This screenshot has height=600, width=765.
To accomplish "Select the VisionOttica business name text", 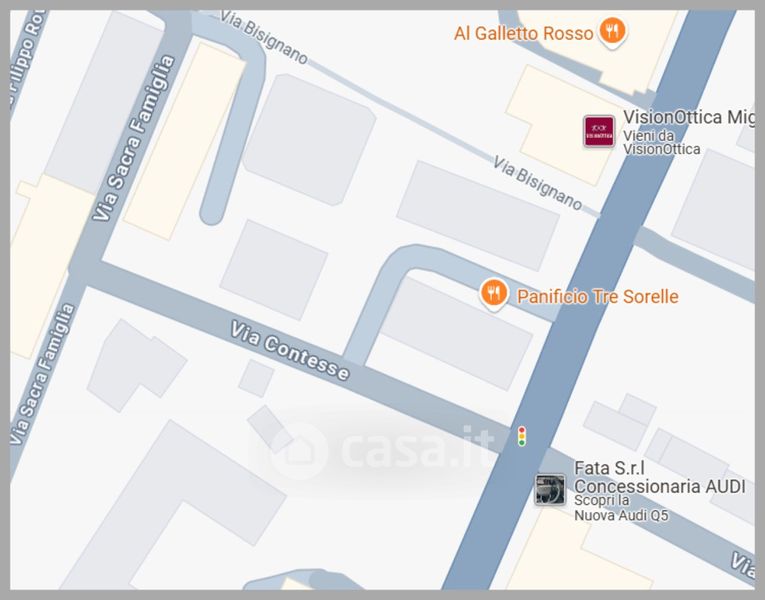I will 688,118.
